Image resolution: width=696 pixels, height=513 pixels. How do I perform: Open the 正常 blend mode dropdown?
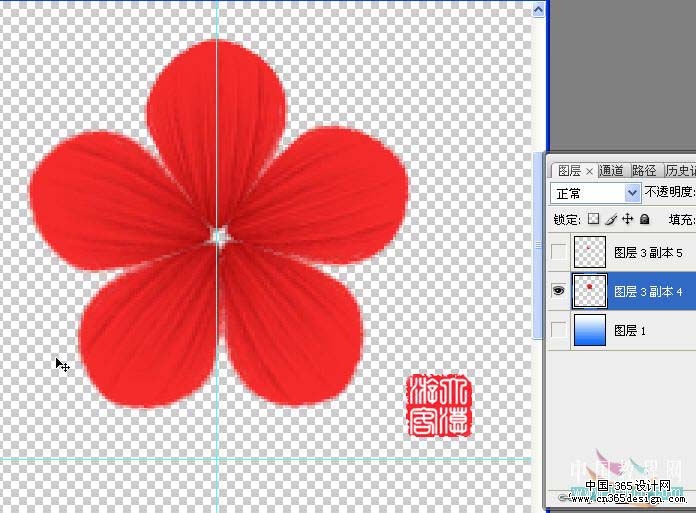[595, 193]
